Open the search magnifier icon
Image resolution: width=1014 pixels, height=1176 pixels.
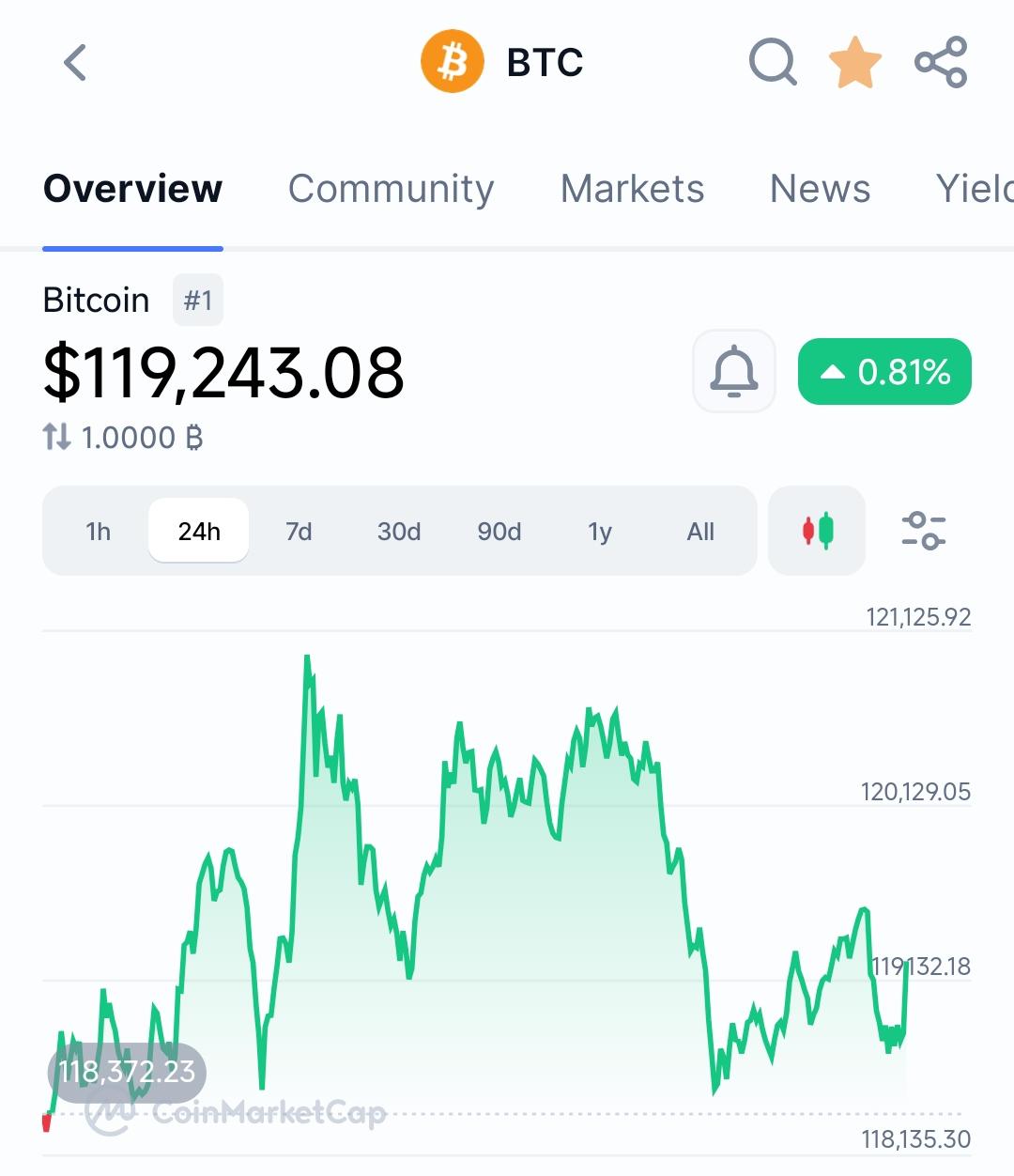(773, 63)
